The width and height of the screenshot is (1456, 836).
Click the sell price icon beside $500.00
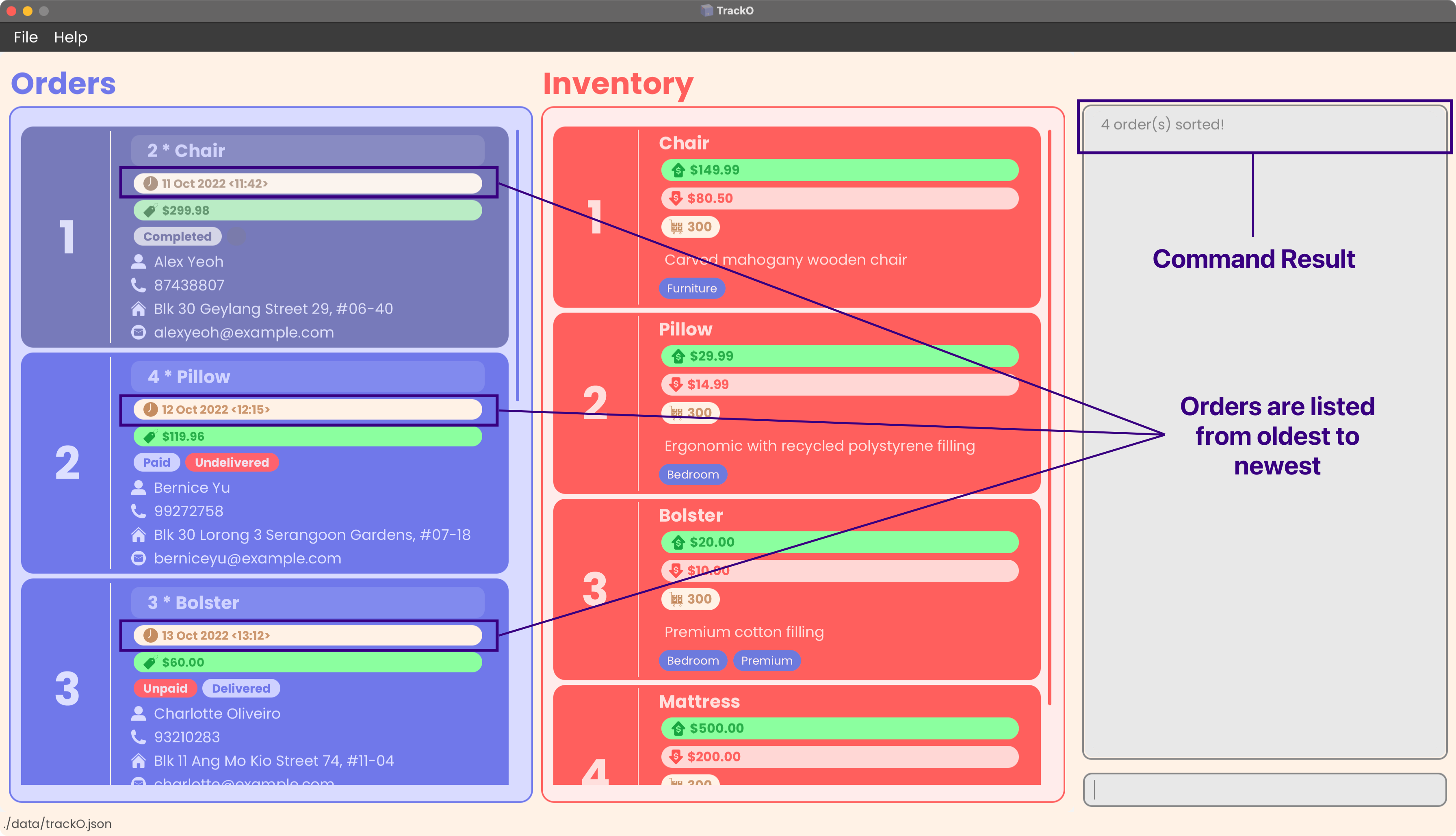678,728
